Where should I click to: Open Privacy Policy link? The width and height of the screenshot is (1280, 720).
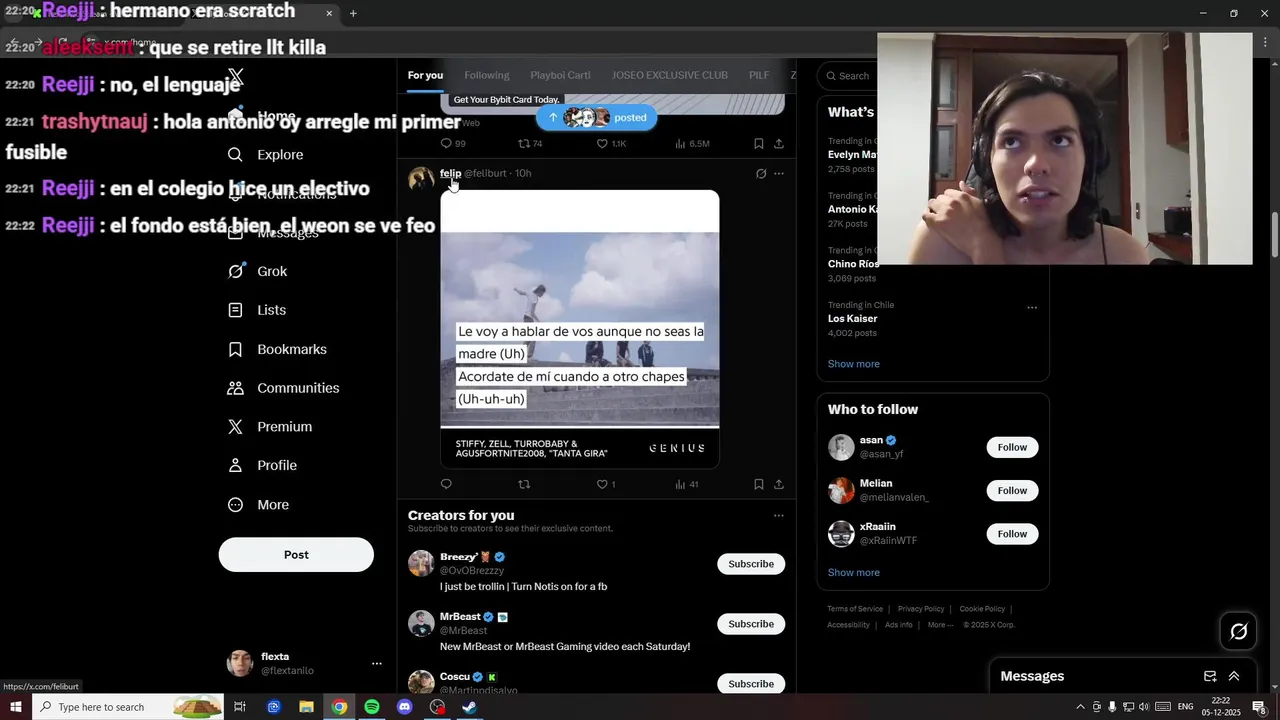coord(921,609)
